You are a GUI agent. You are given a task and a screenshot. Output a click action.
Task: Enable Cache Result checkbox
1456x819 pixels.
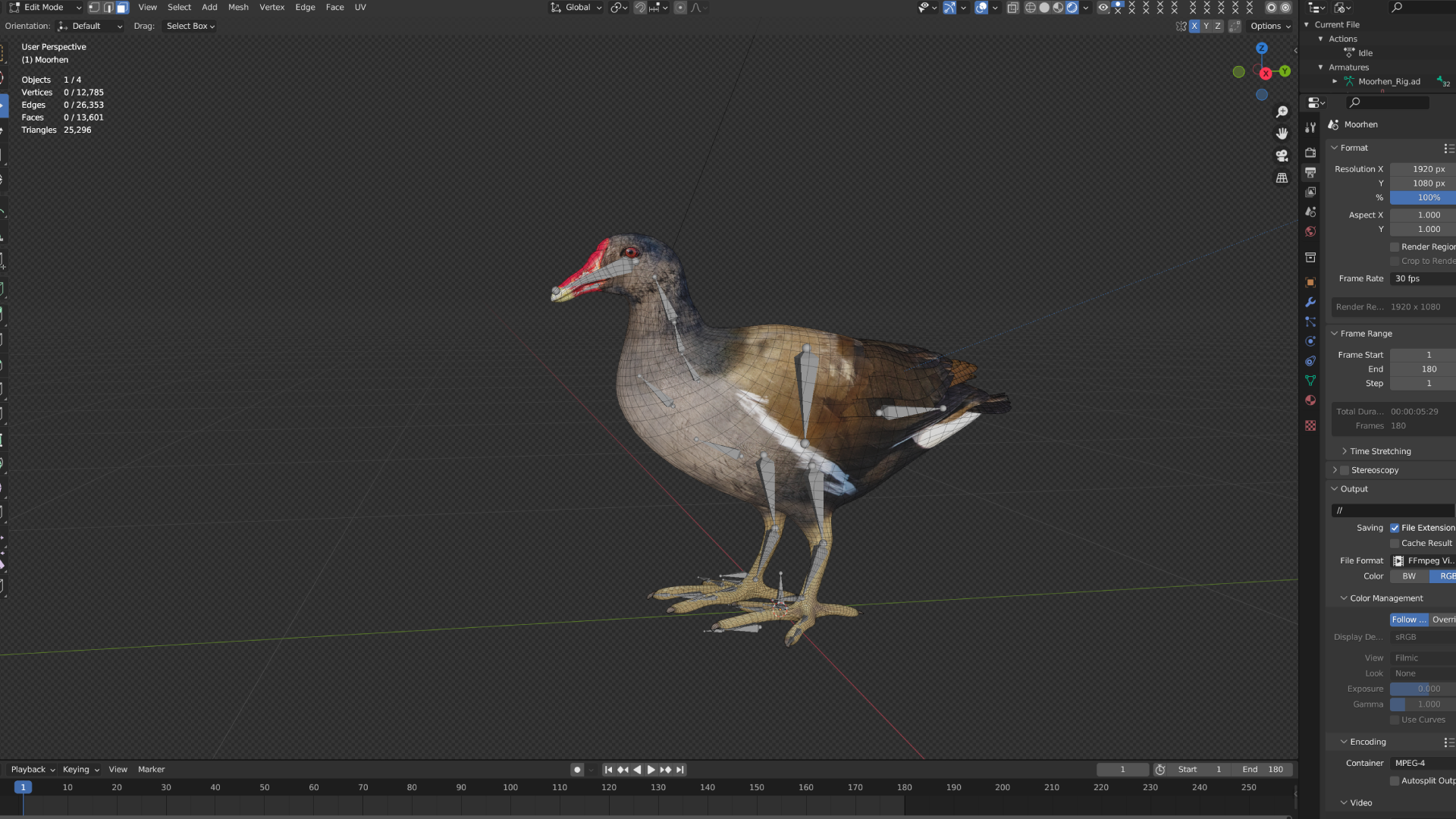1395,544
